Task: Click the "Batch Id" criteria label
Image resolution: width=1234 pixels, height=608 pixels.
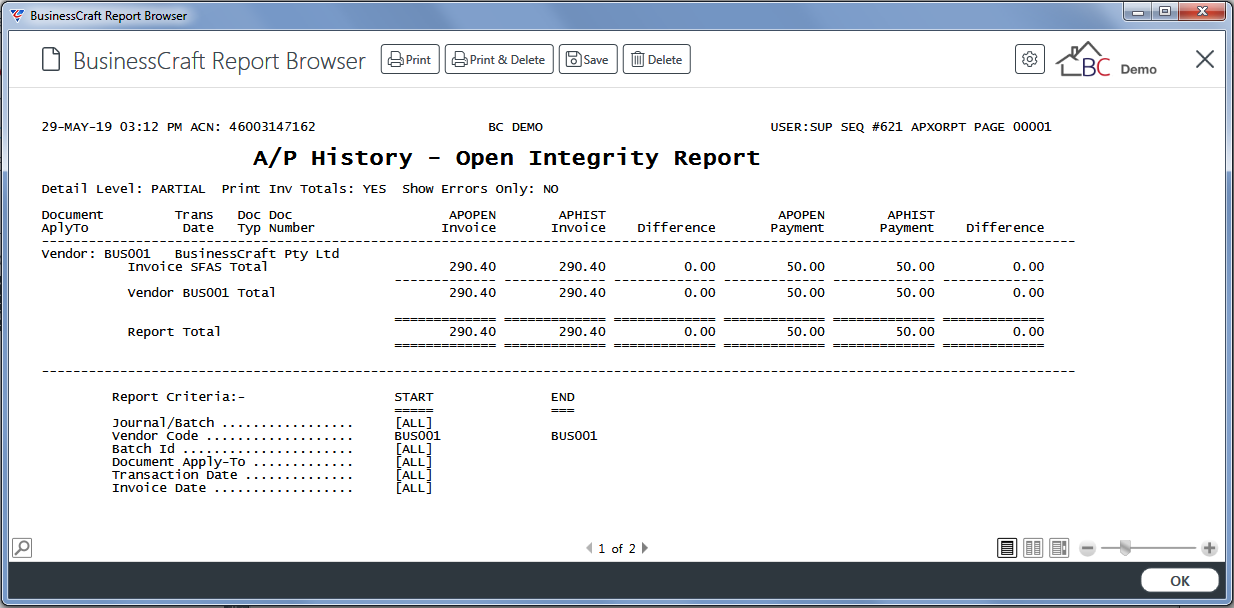Action: click(x=143, y=449)
